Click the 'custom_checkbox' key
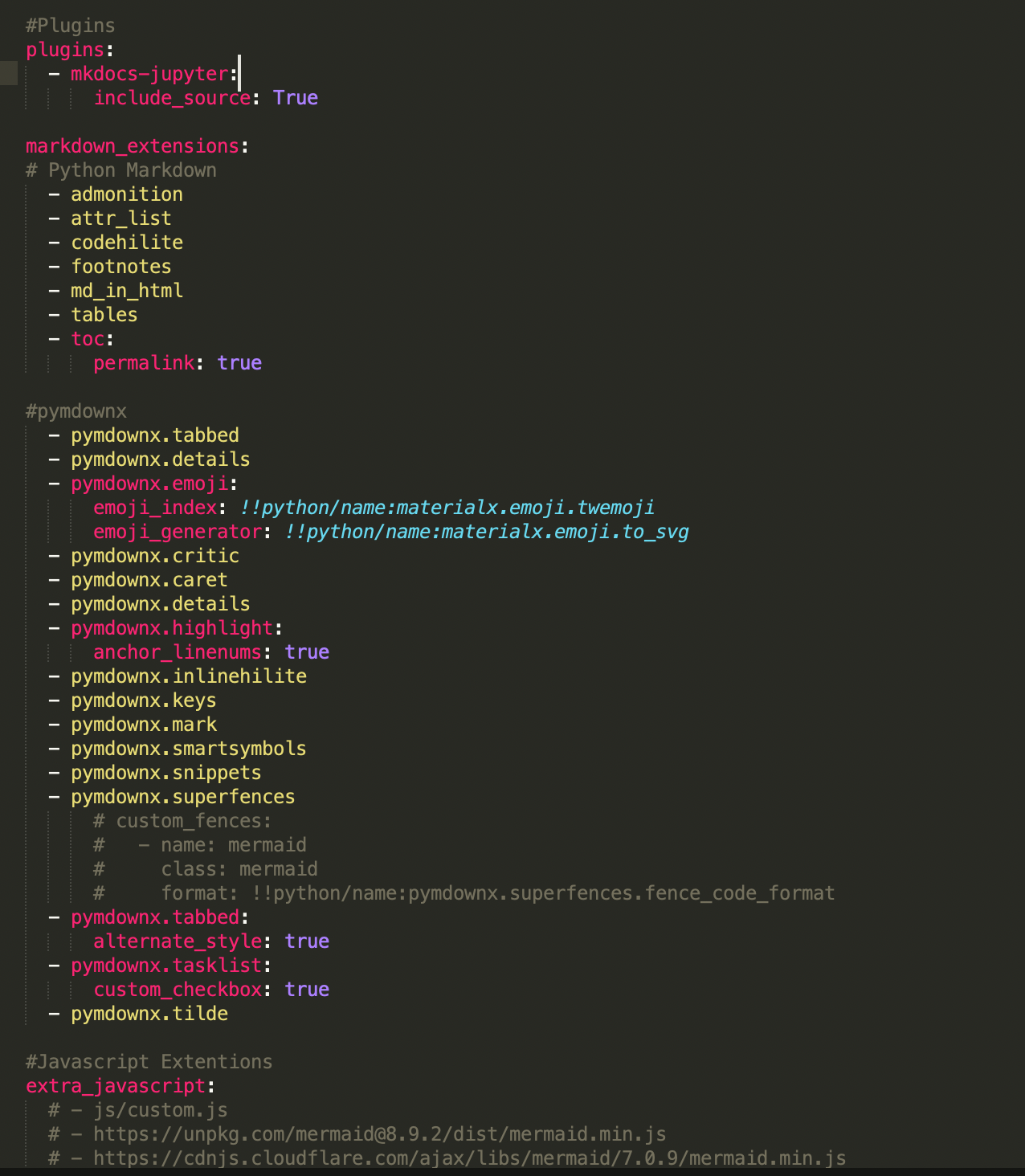Image resolution: width=1025 pixels, height=1176 pixels. [178, 990]
